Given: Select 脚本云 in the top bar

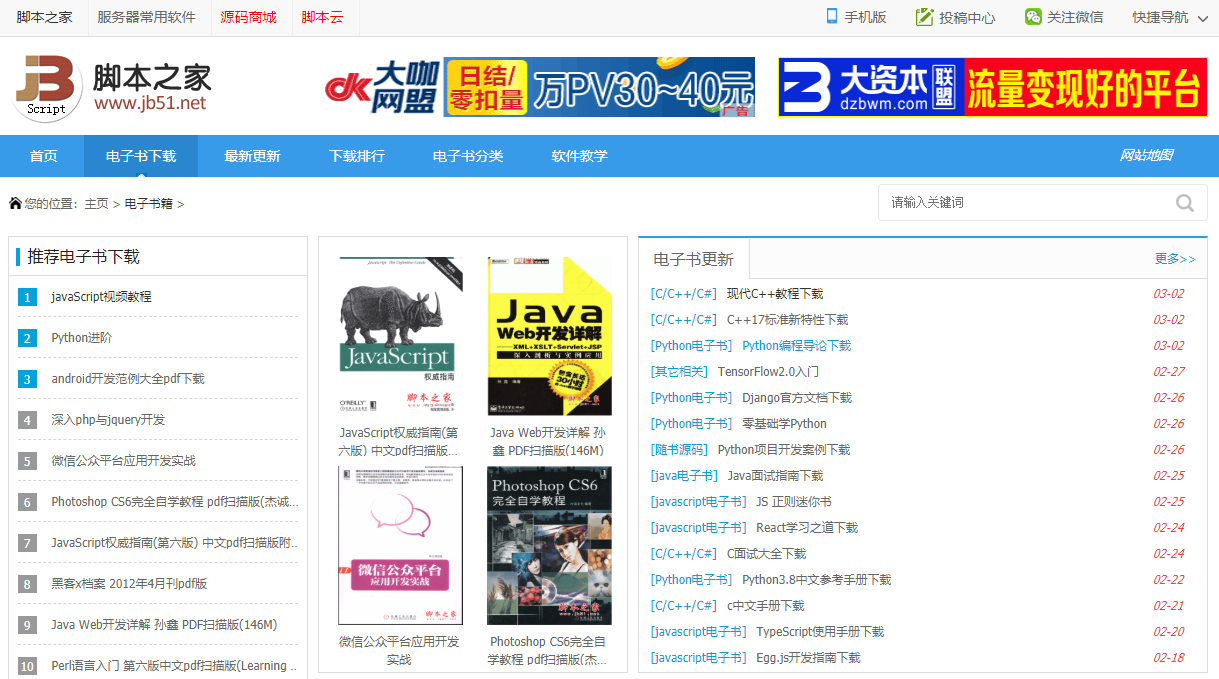Looking at the screenshot, I should tap(323, 17).
